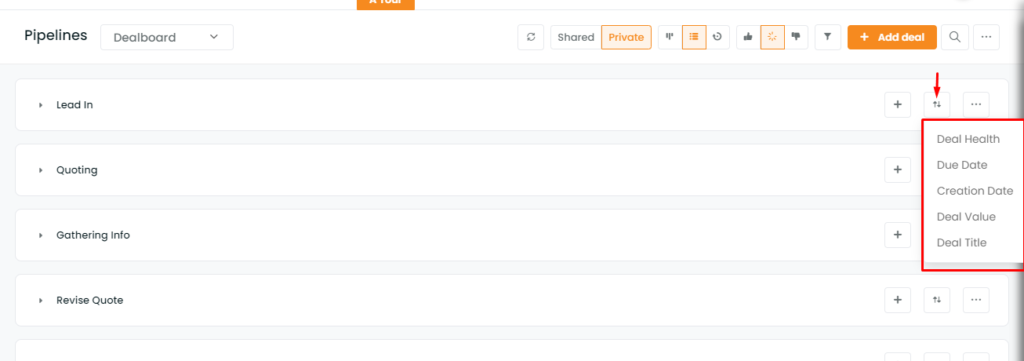Screen dimensions: 1024x361
Task: Click the Quoting stage name
Action: pos(77,170)
